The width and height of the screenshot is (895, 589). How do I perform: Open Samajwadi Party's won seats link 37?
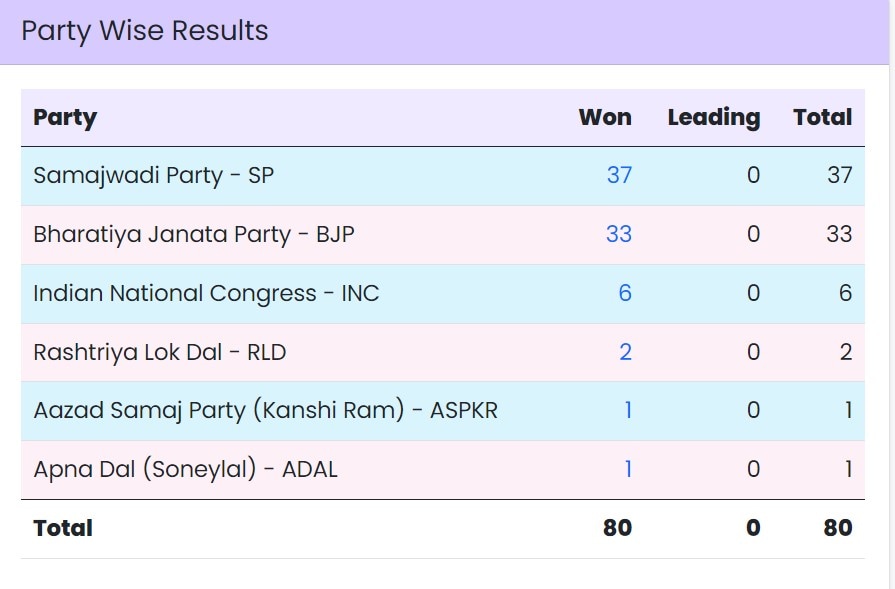pos(619,176)
